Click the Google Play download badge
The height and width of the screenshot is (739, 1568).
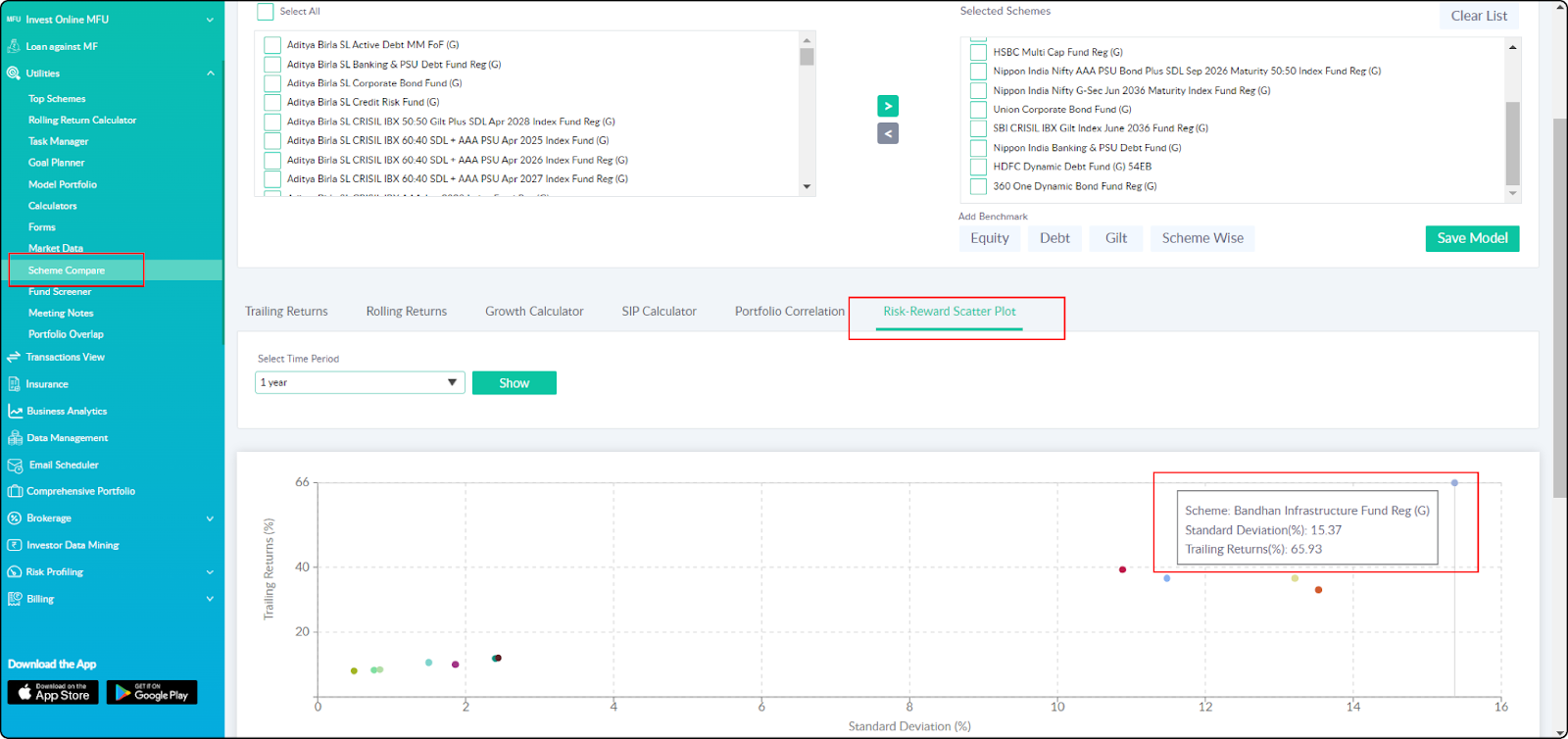tap(152, 693)
